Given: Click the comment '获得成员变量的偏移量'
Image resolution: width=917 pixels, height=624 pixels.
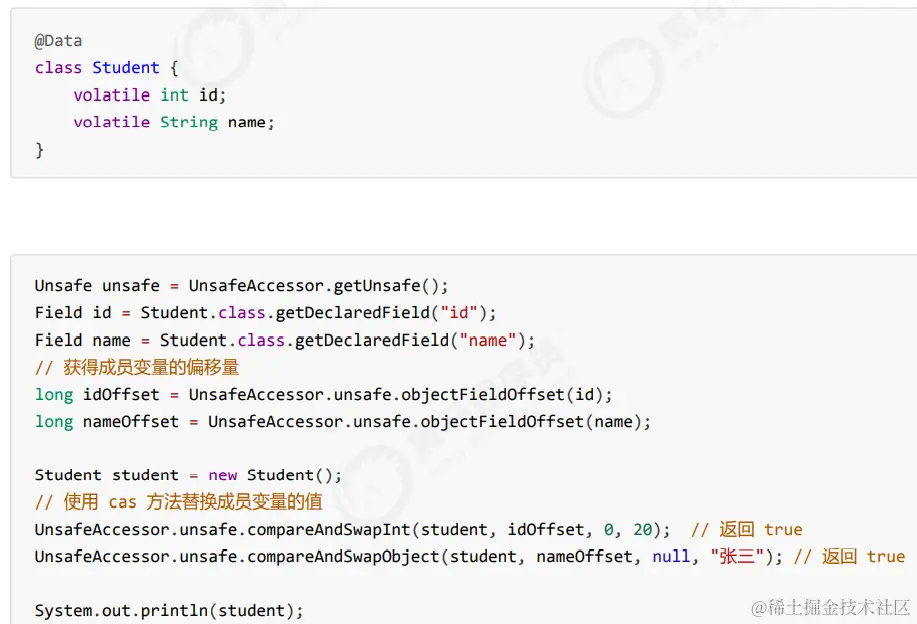Looking at the screenshot, I should tap(137, 367).
